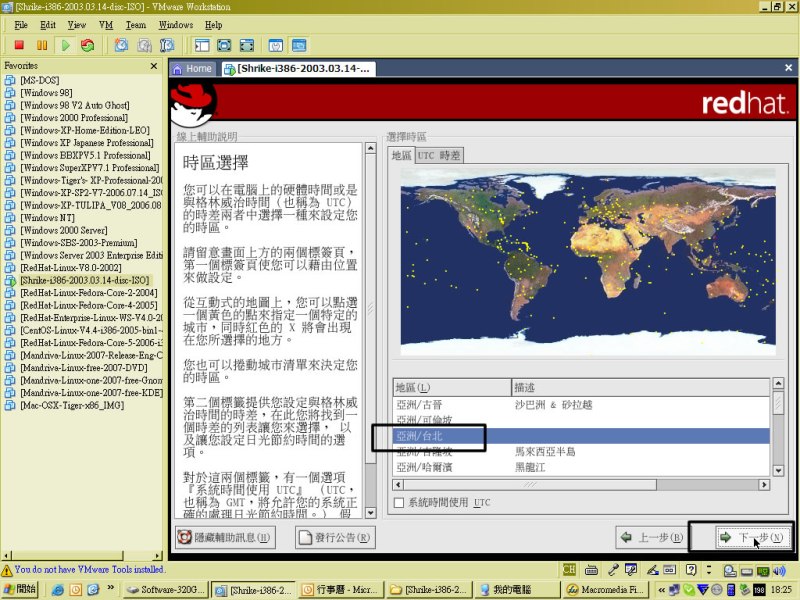Screen dimensions: 800x600
Task: Click the sound speaker icon in VMware status bar
Action: pyautogui.click(x=779, y=571)
